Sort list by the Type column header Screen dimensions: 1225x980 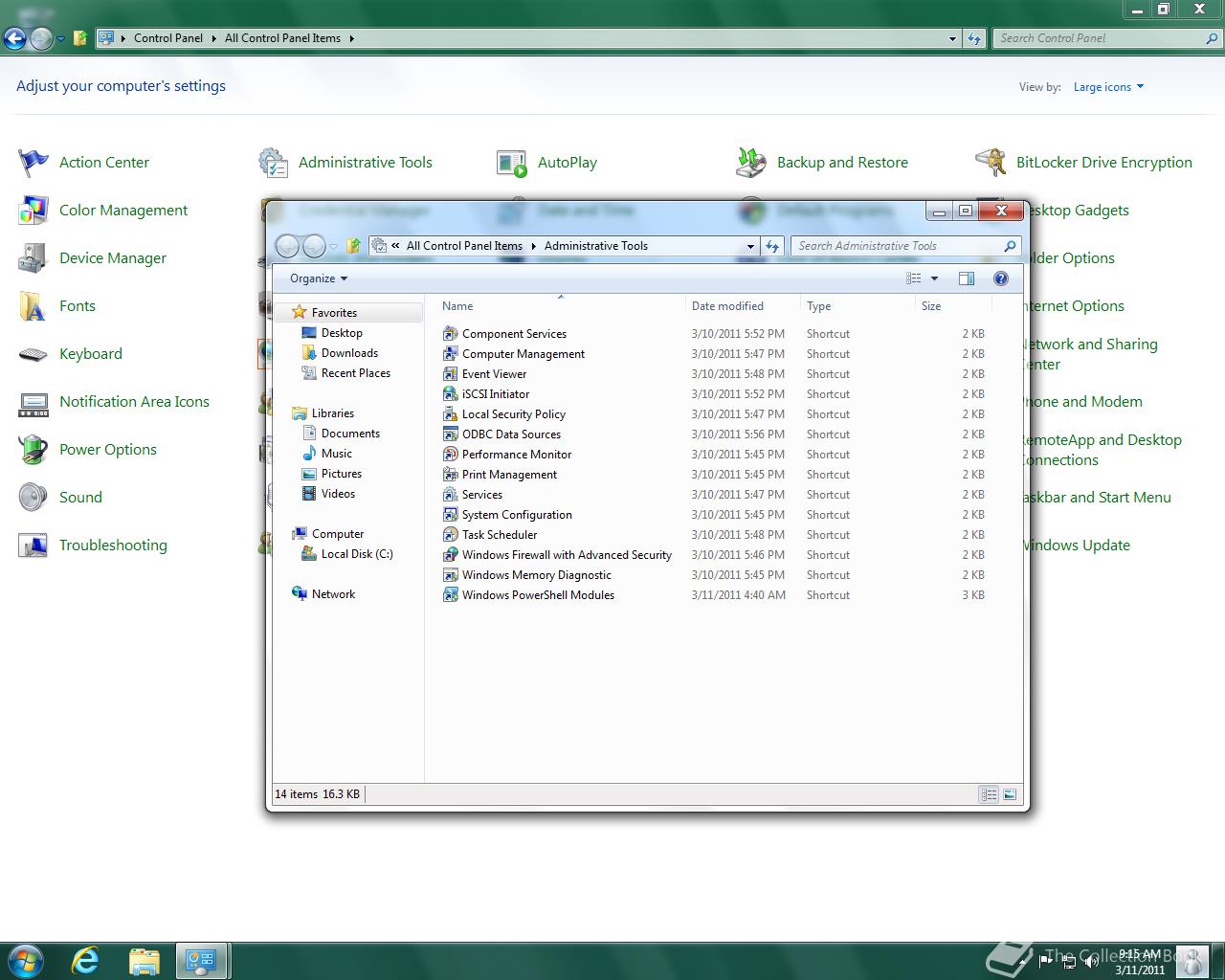tap(818, 306)
